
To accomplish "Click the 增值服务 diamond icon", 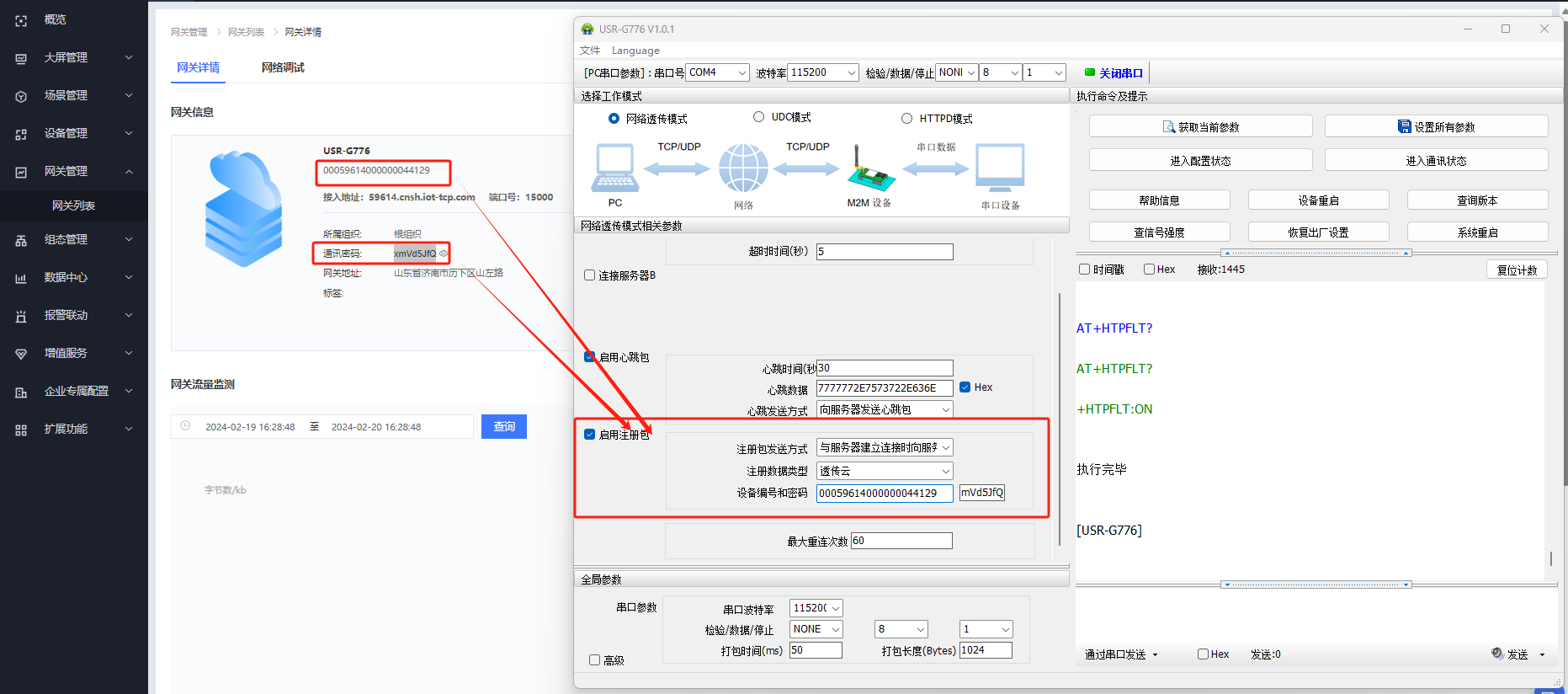I will [21, 354].
